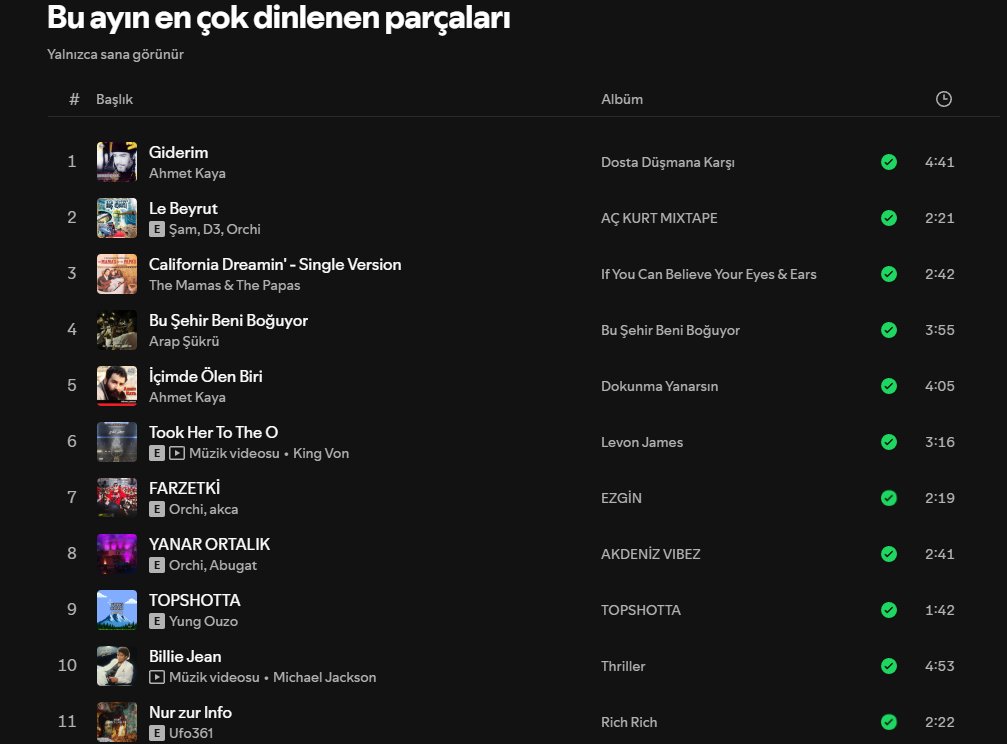This screenshot has width=1007, height=744.
Task: Click explicit E badge beside Yung Ouzo
Action: 157,621
